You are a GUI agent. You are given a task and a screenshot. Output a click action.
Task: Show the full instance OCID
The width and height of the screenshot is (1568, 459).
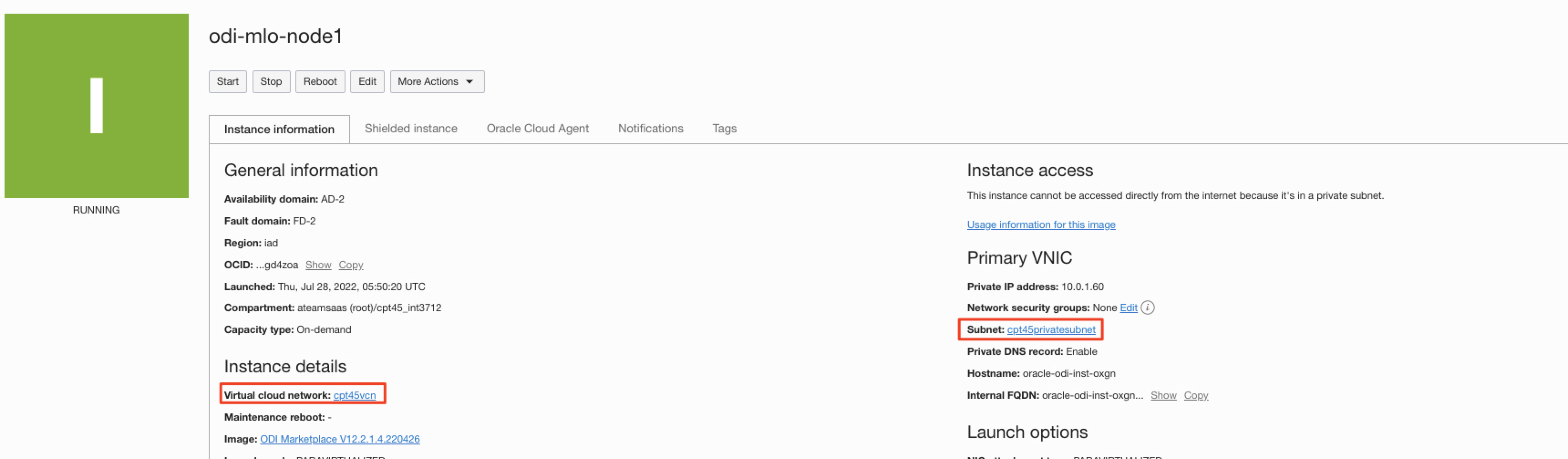(x=318, y=265)
